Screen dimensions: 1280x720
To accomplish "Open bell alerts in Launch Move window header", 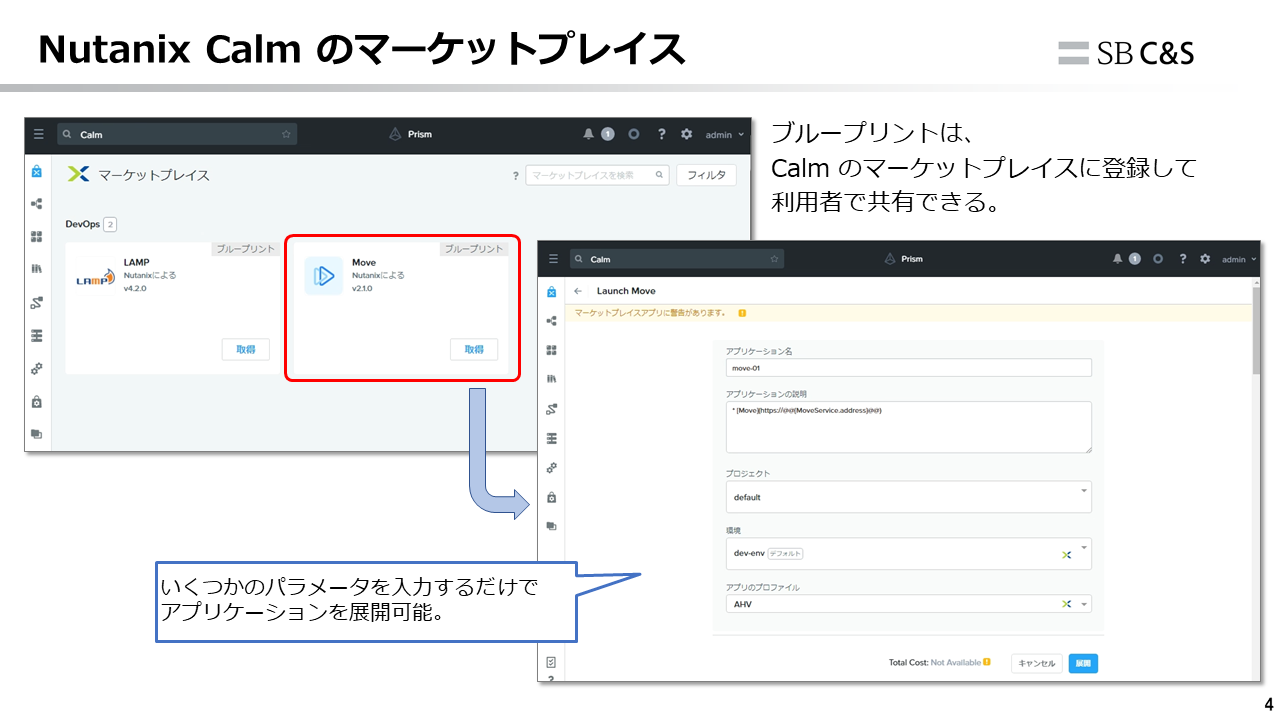I will point(1117,259).
